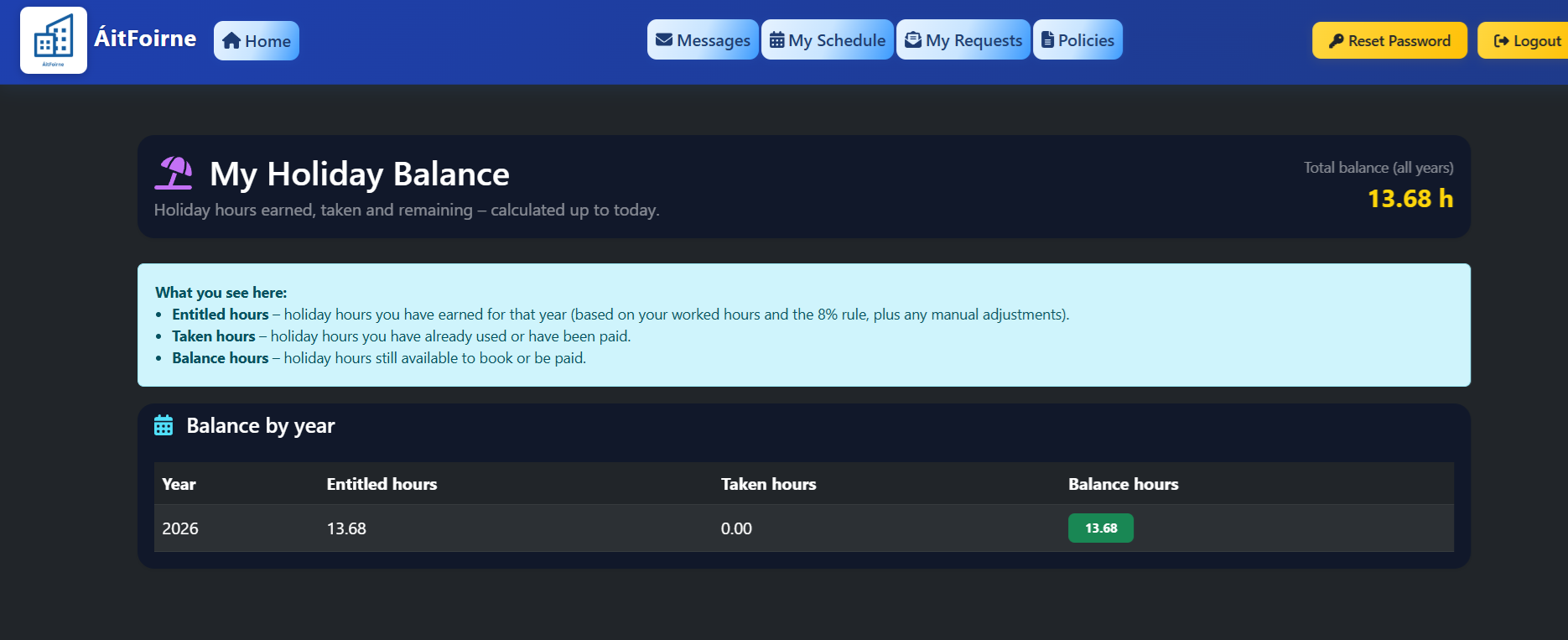Viewport: 1568px width, 640px height.
Task: Click the inbox icon on My Requests
Action: [x=913, y=40]
